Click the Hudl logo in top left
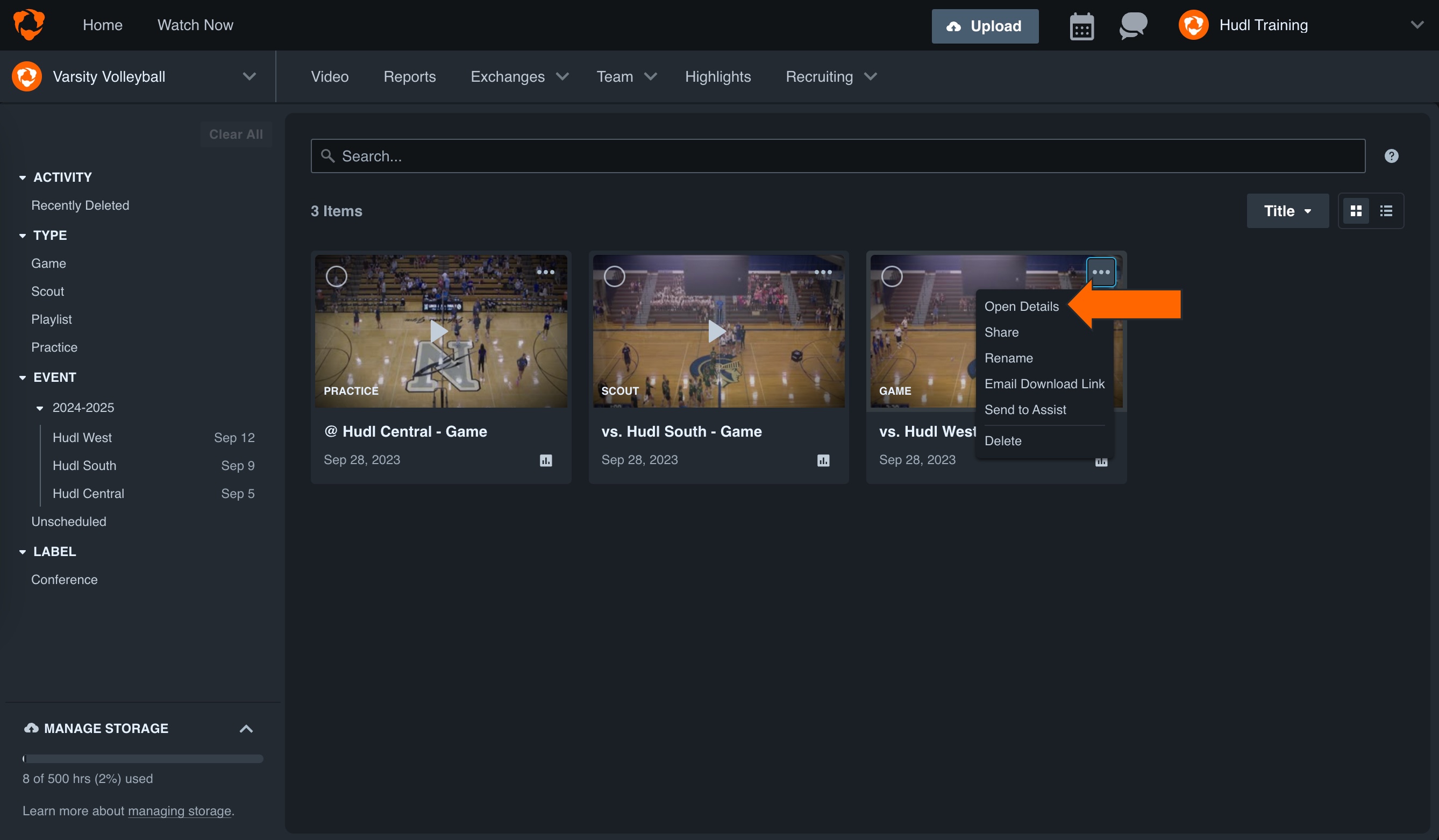1439x840 pixels. pyautogui.click(x=29, y=24)
